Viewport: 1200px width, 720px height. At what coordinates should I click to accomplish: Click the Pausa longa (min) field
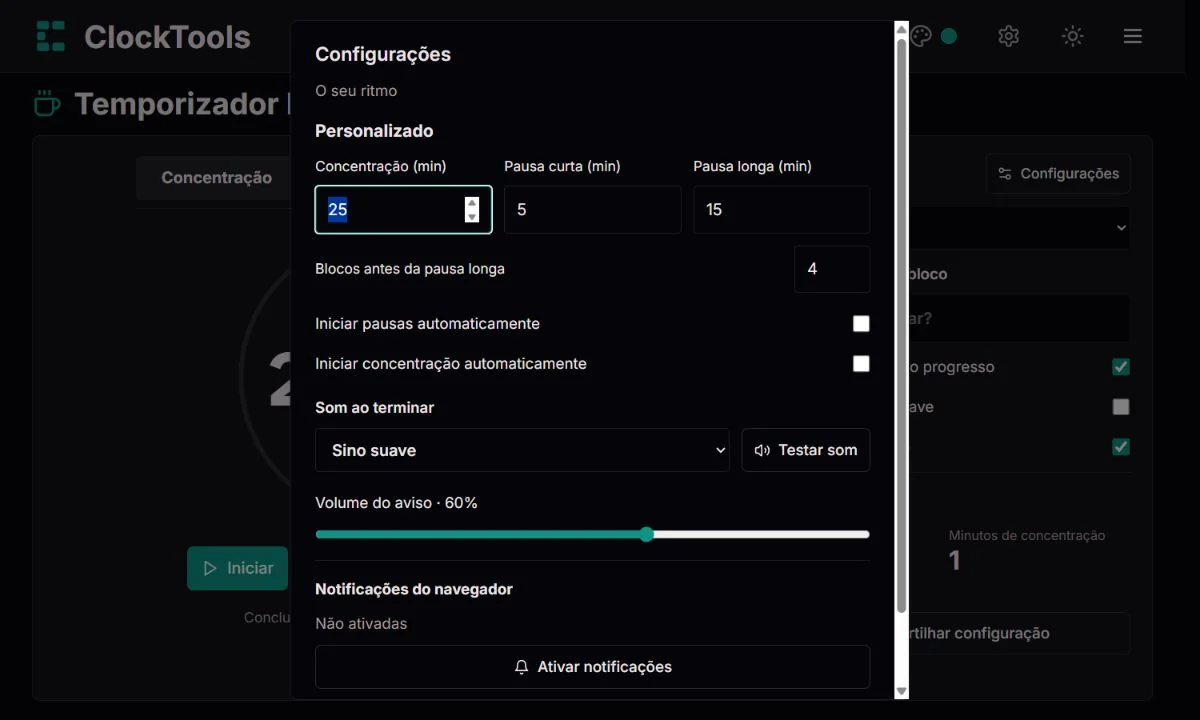[x=782, y=210]
